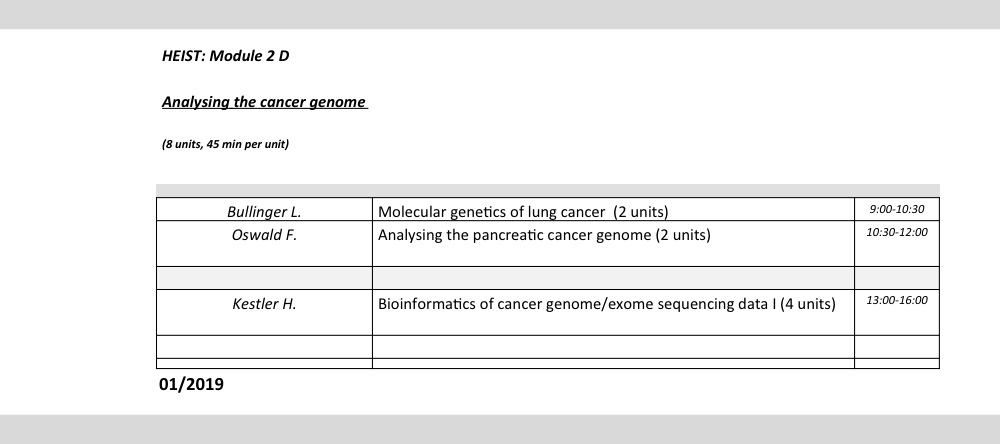The height and width of the screenshot is (444, 1000).
Task: Click the empty time cell below 13:00-16:00
Action: tap(897, 347)
